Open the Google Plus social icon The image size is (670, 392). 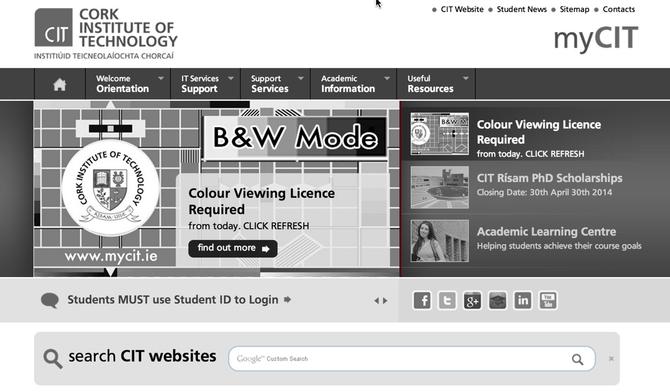tap(472, 301)
